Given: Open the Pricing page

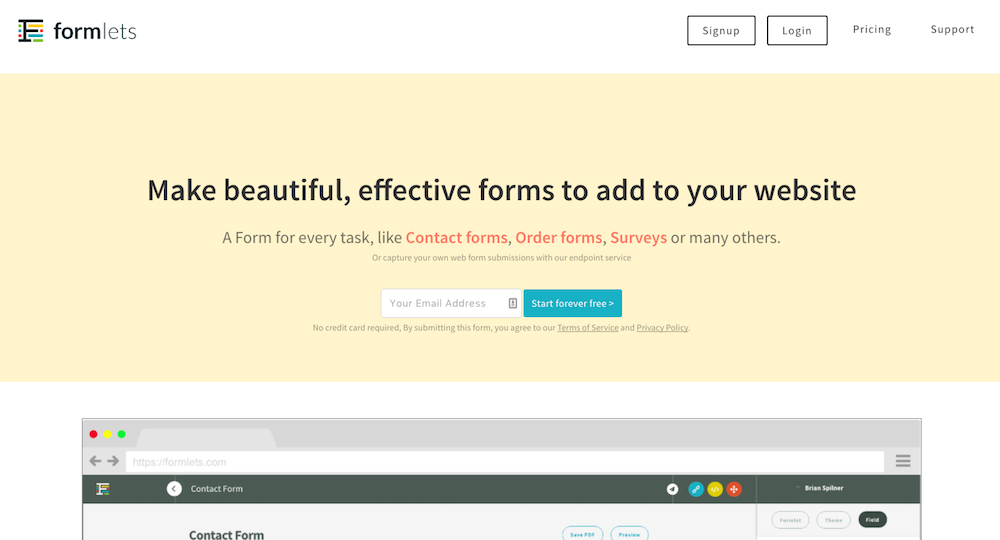Looking at the screenshot, I should click(x=871, y=30).
